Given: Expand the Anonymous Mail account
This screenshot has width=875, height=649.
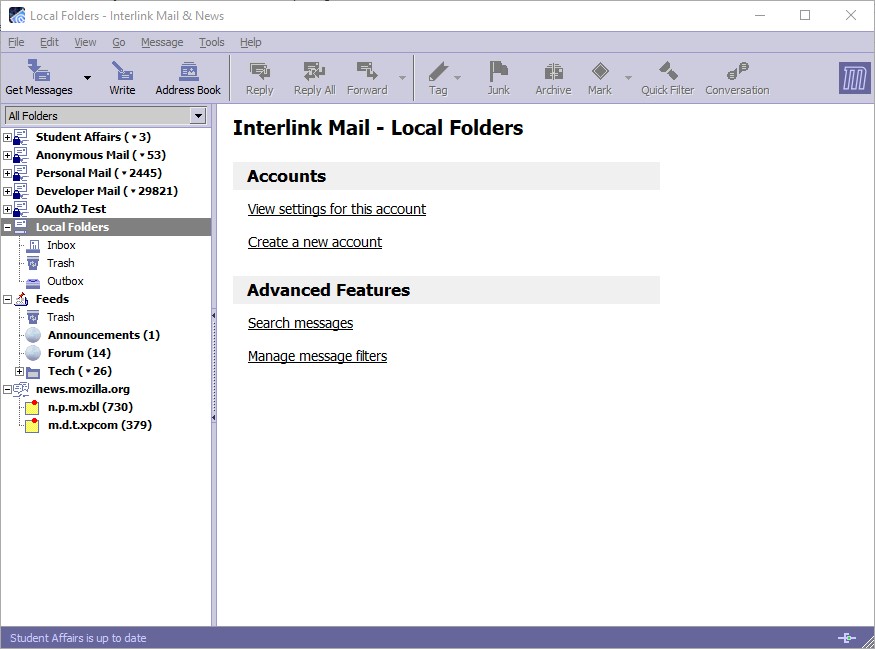Looking at the screenshot, I should (x=7, y=155).
